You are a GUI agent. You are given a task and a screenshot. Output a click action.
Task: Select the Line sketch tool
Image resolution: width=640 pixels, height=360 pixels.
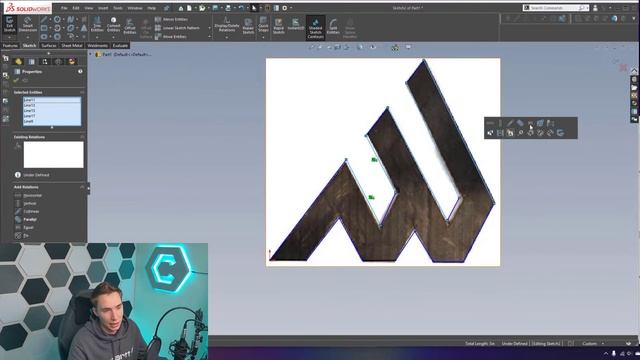click(44, 19)
